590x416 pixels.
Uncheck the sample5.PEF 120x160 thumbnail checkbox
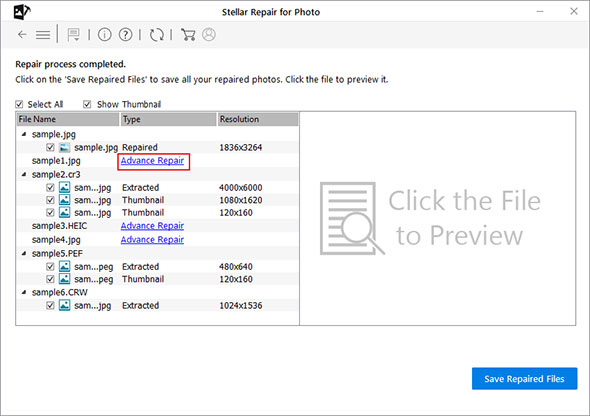50,279
